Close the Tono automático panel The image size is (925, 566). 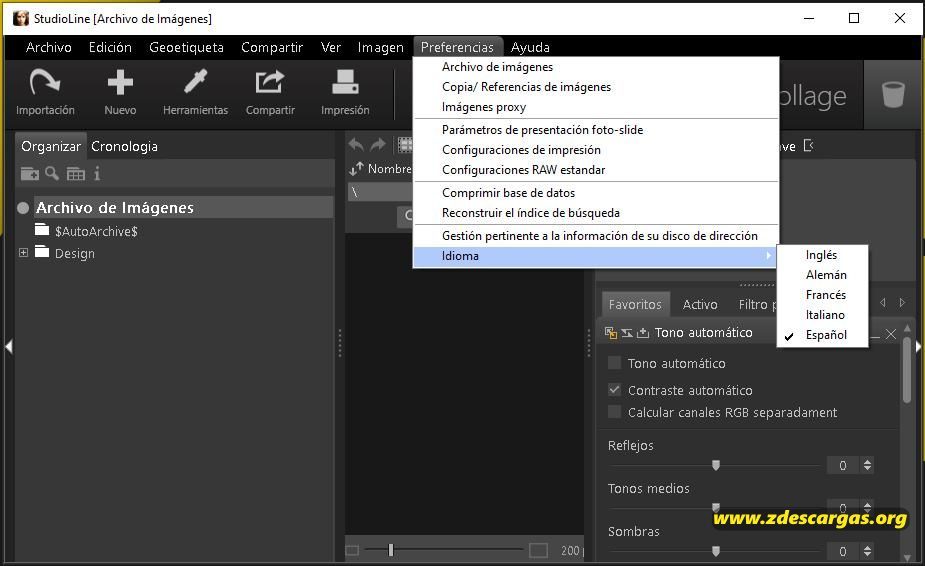(891, 334)
